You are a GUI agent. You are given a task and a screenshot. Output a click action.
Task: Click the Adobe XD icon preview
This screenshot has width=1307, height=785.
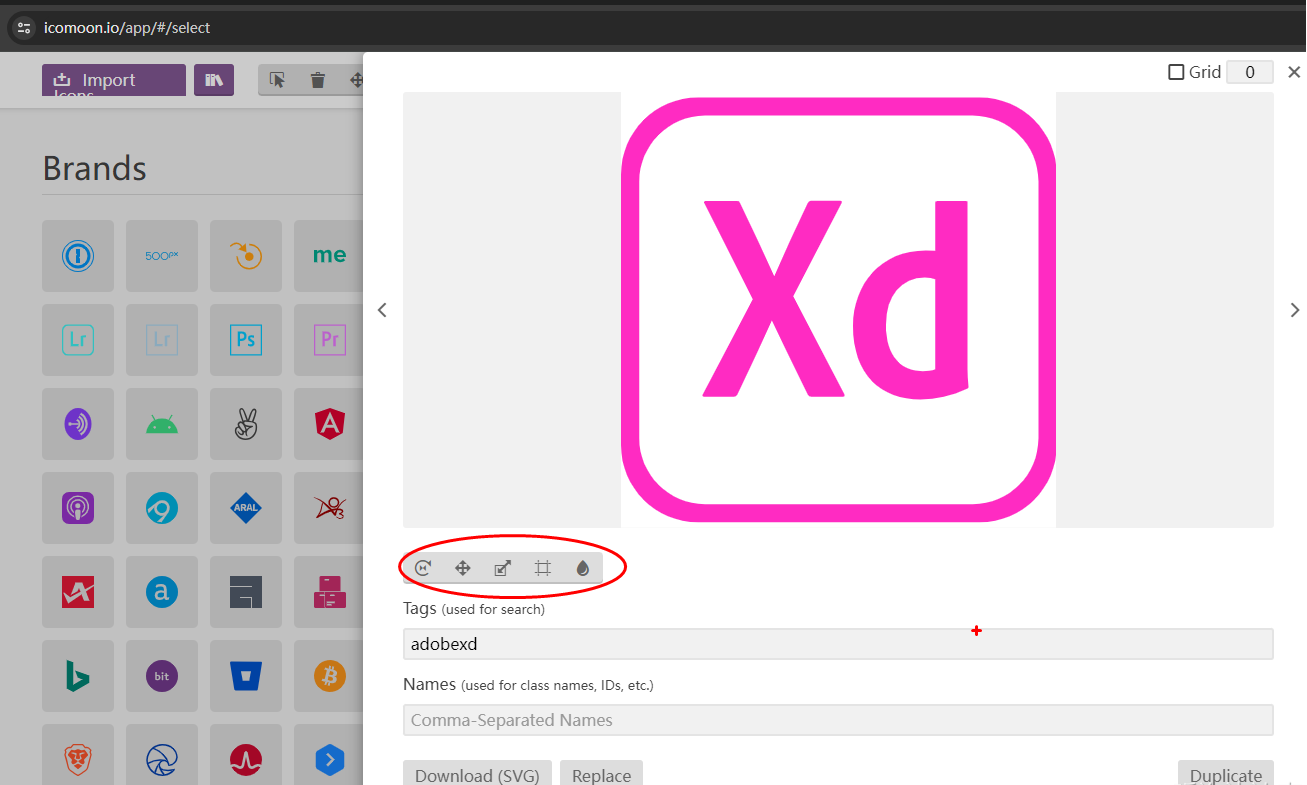pyautogui.click(x=838, y=310)
